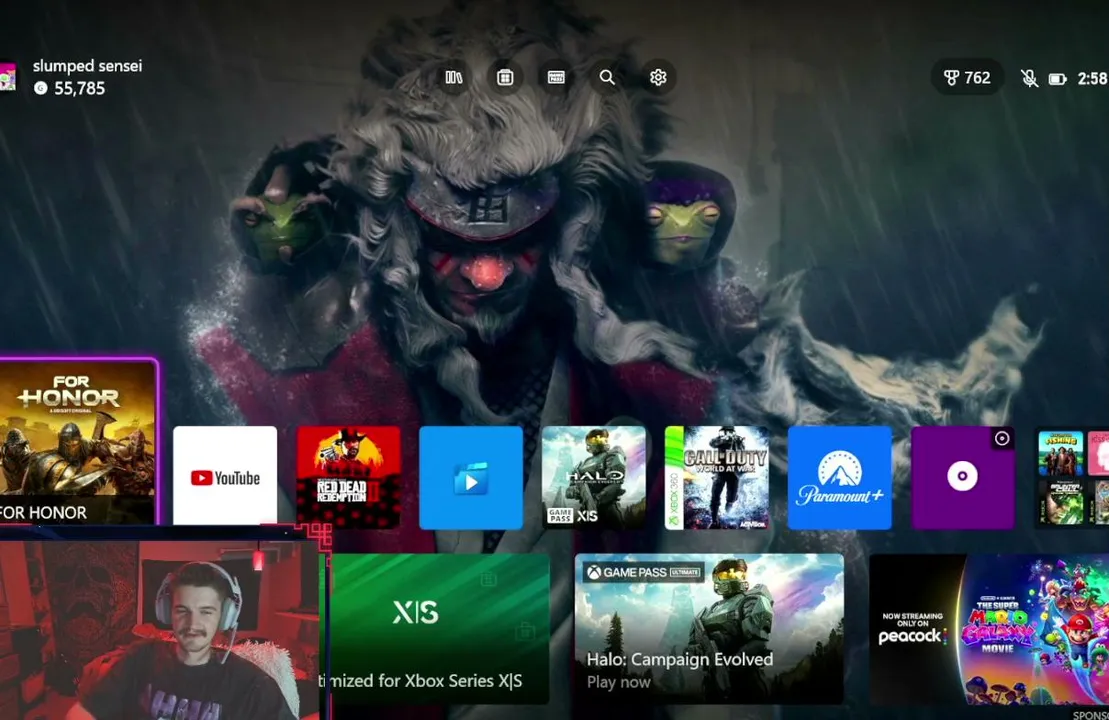Open the Media Player blue tile
The height and width of the screenshot is (720, 1109).
click(471, 477)
